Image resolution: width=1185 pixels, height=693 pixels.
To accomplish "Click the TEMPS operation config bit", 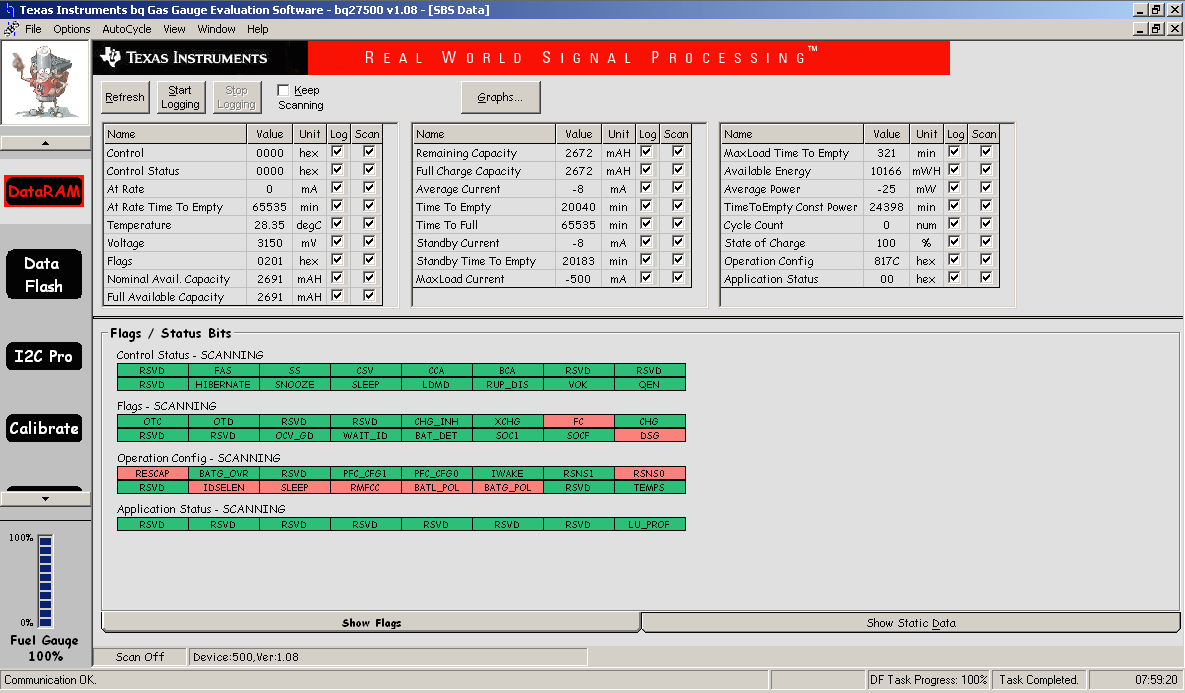I will tap(649, 488).
